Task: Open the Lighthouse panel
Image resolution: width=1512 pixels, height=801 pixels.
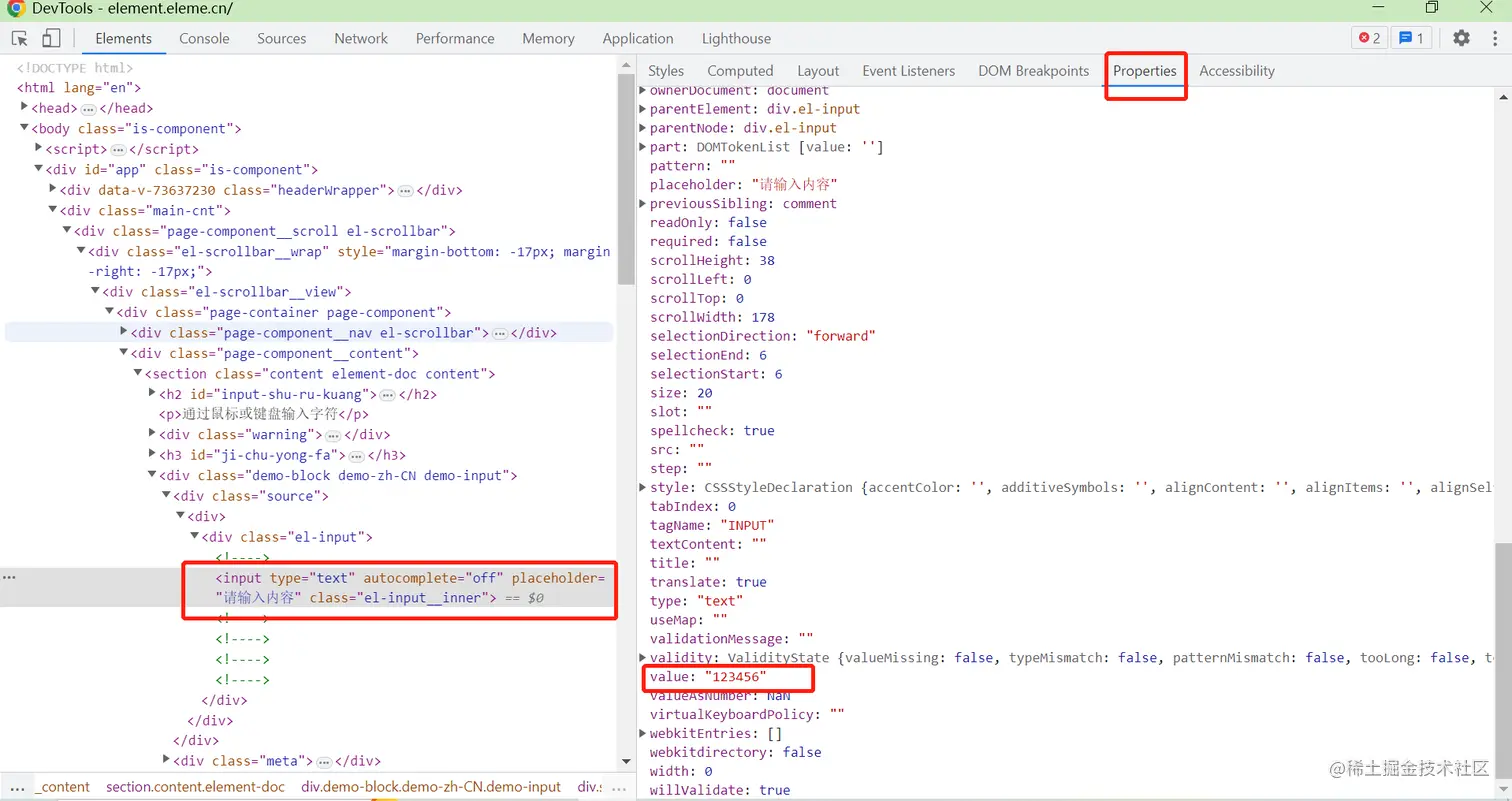Action: [736, 38]
